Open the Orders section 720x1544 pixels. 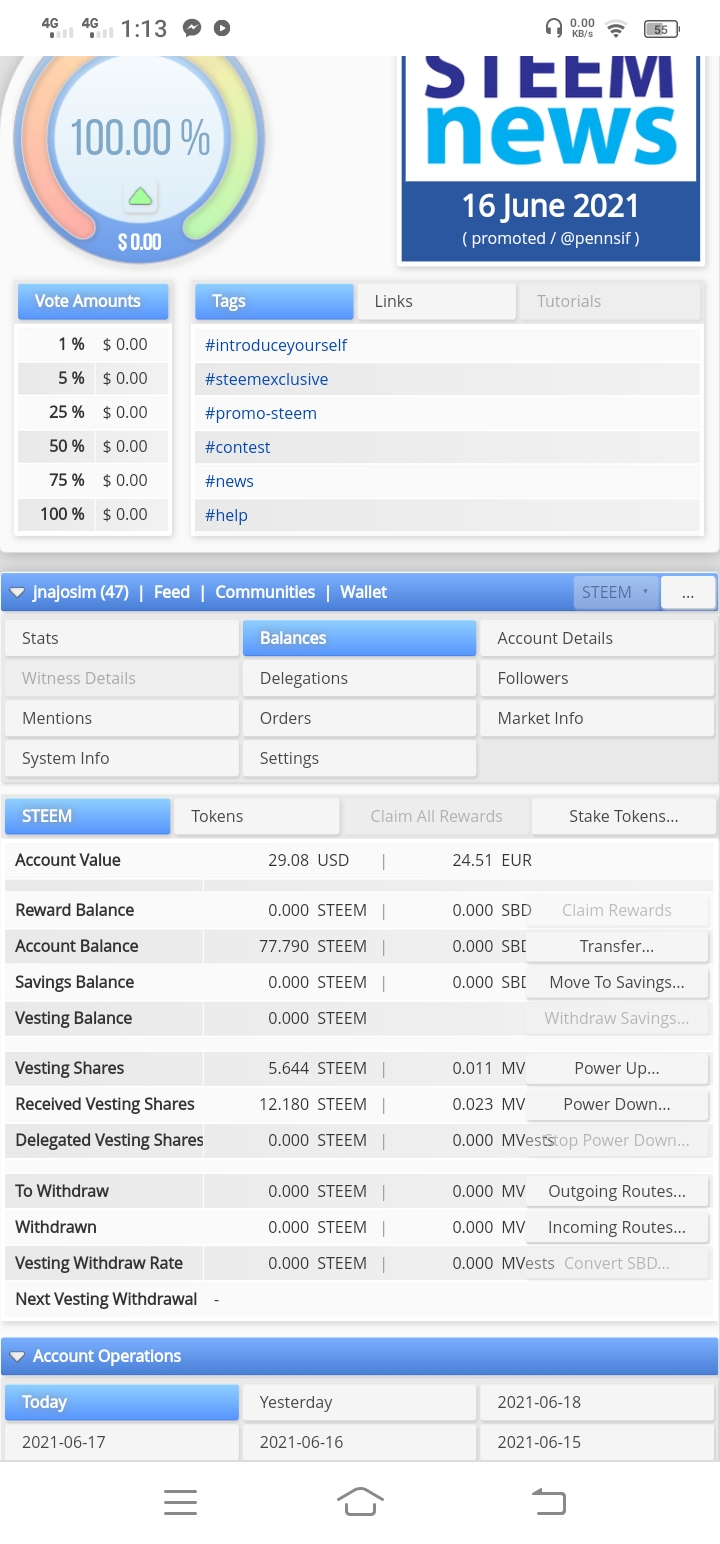[359, 718]
